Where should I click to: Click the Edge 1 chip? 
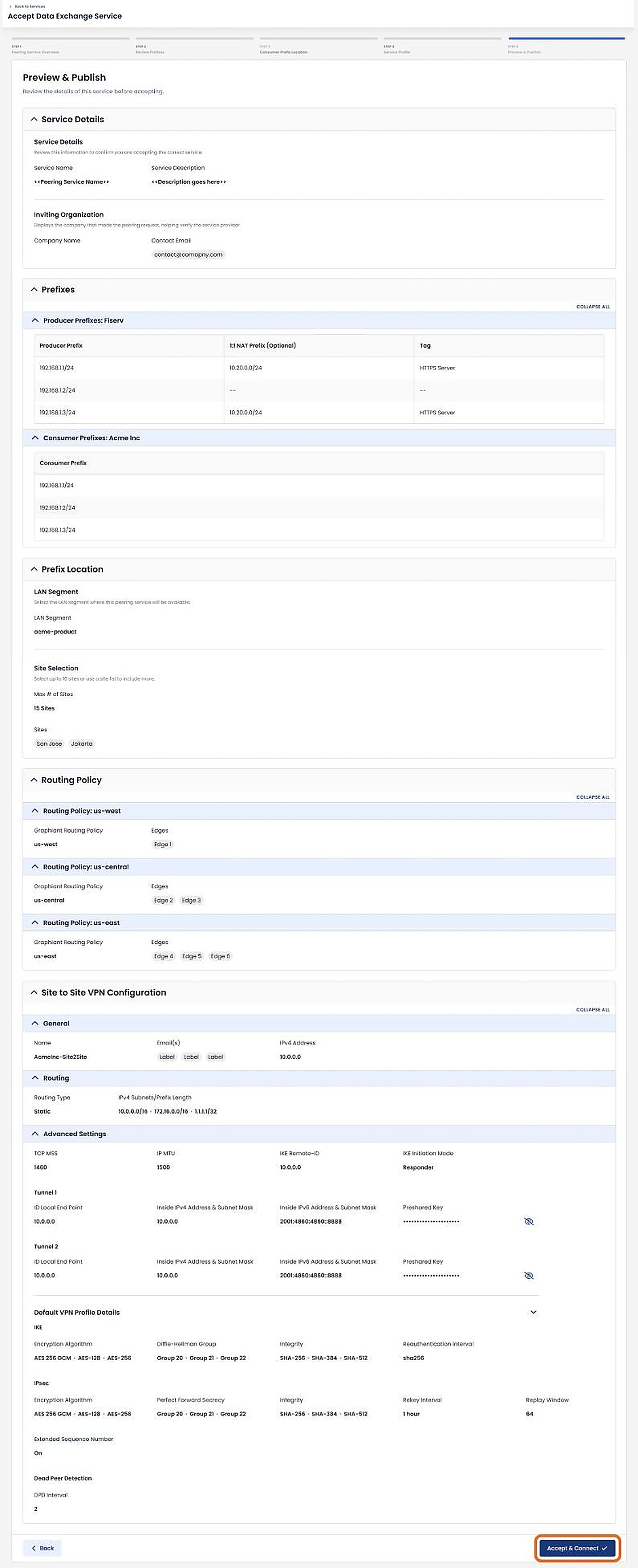pos(162,844)
